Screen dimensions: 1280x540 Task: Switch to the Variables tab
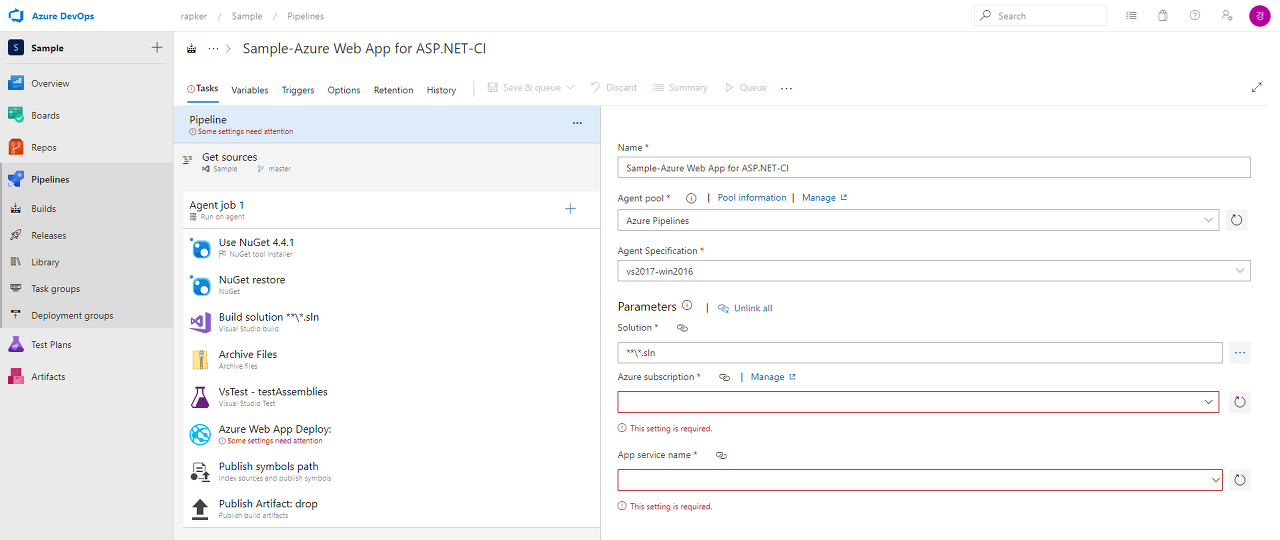coord(250,90)
